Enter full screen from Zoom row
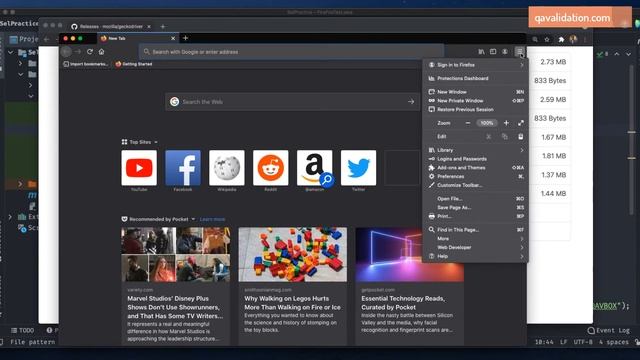Viewport: 640px width, 360px height. tap(521, 123)
